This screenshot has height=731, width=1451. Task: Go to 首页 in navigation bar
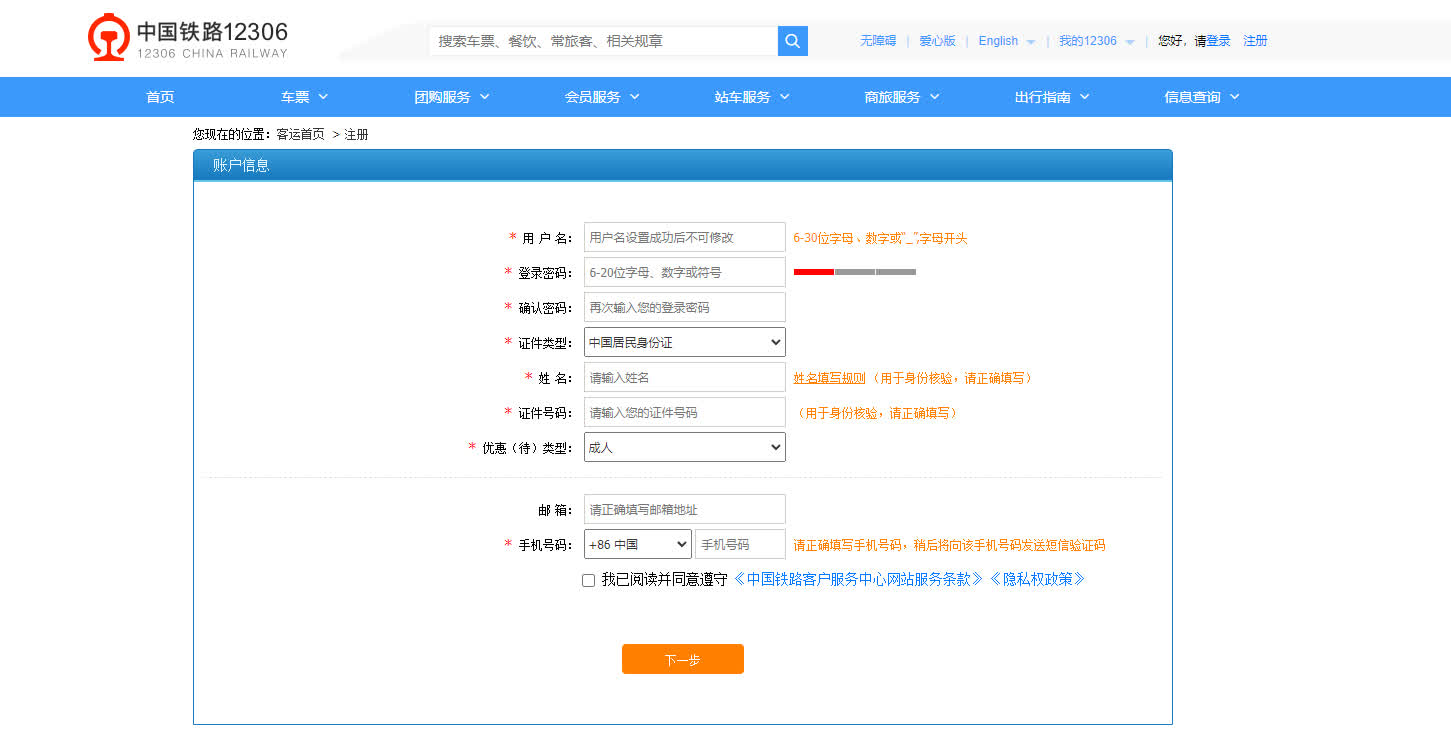tap(160, 97)
